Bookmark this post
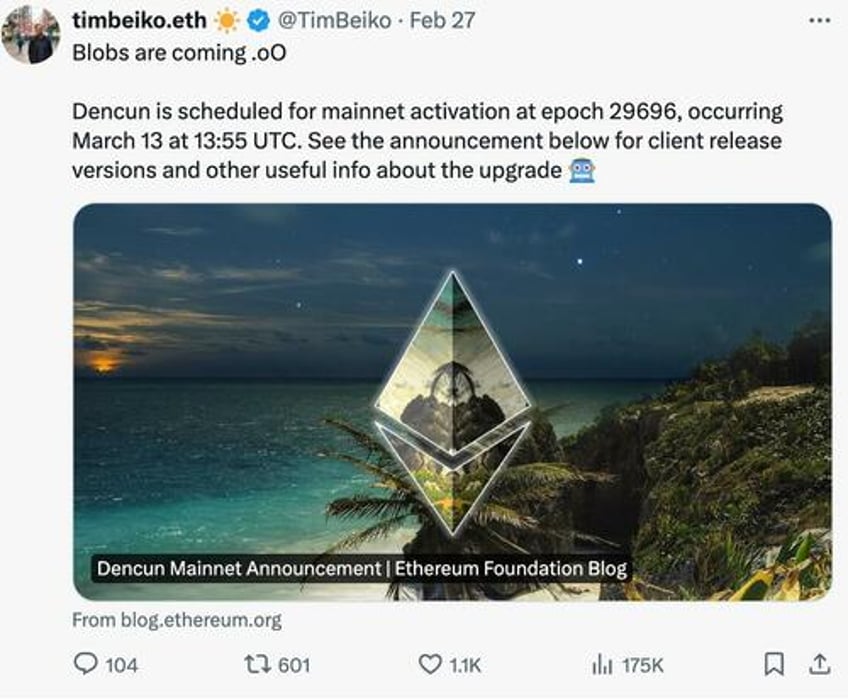Viewport: 848px width, 700px height. (x=773, y=664)
